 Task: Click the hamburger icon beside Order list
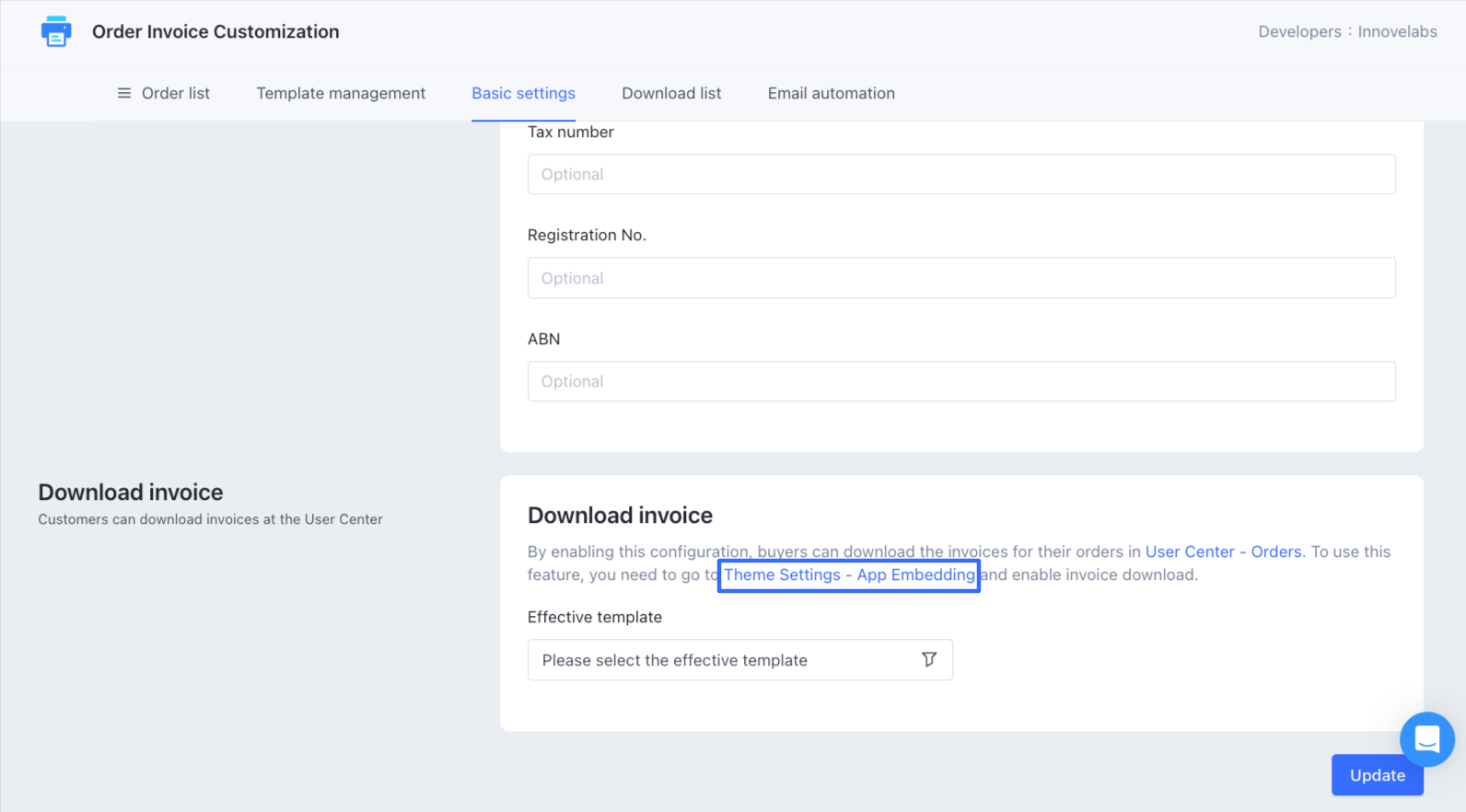[124, 93]
